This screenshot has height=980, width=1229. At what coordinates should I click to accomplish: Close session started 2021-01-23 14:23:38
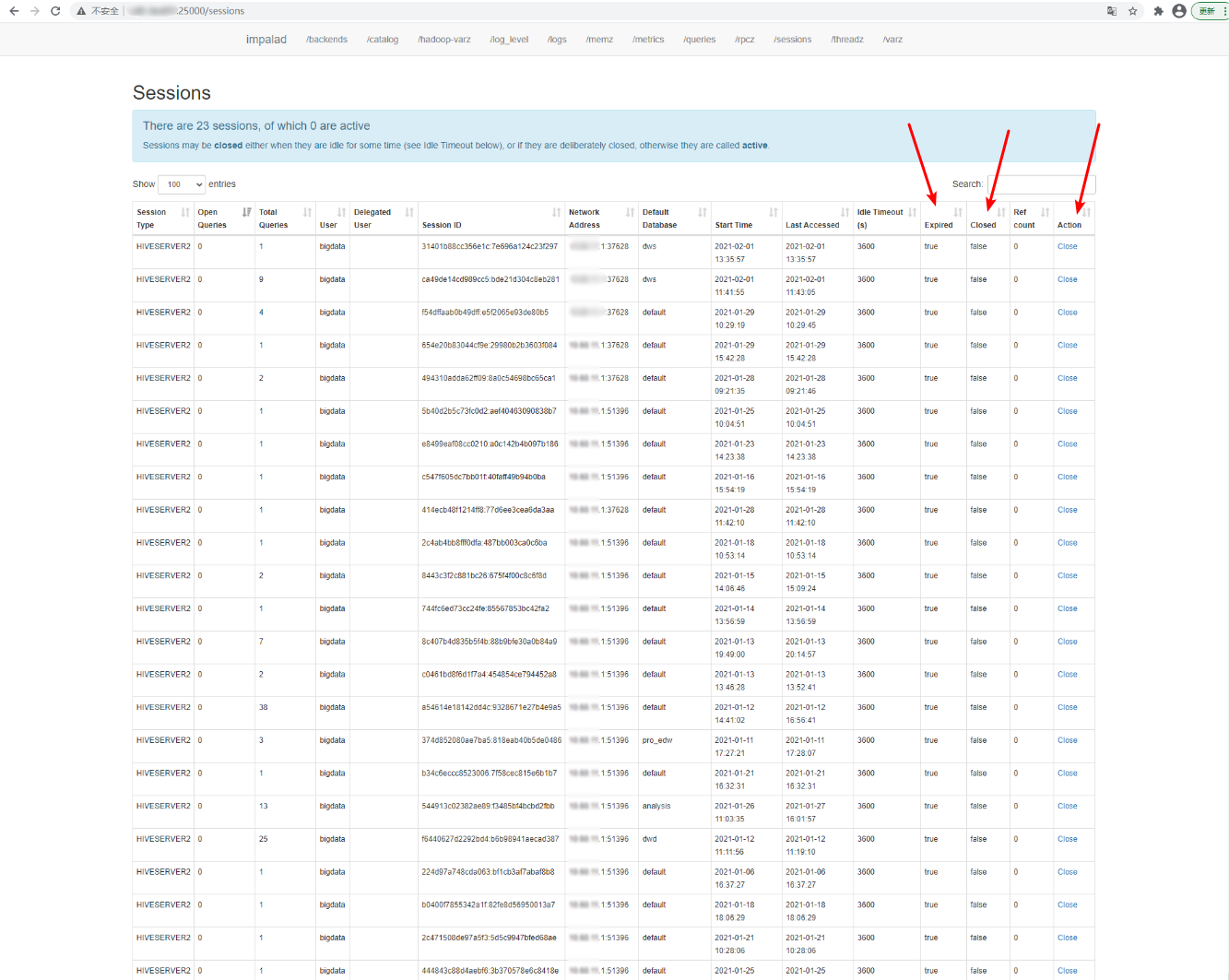(x=1068, y=444)
